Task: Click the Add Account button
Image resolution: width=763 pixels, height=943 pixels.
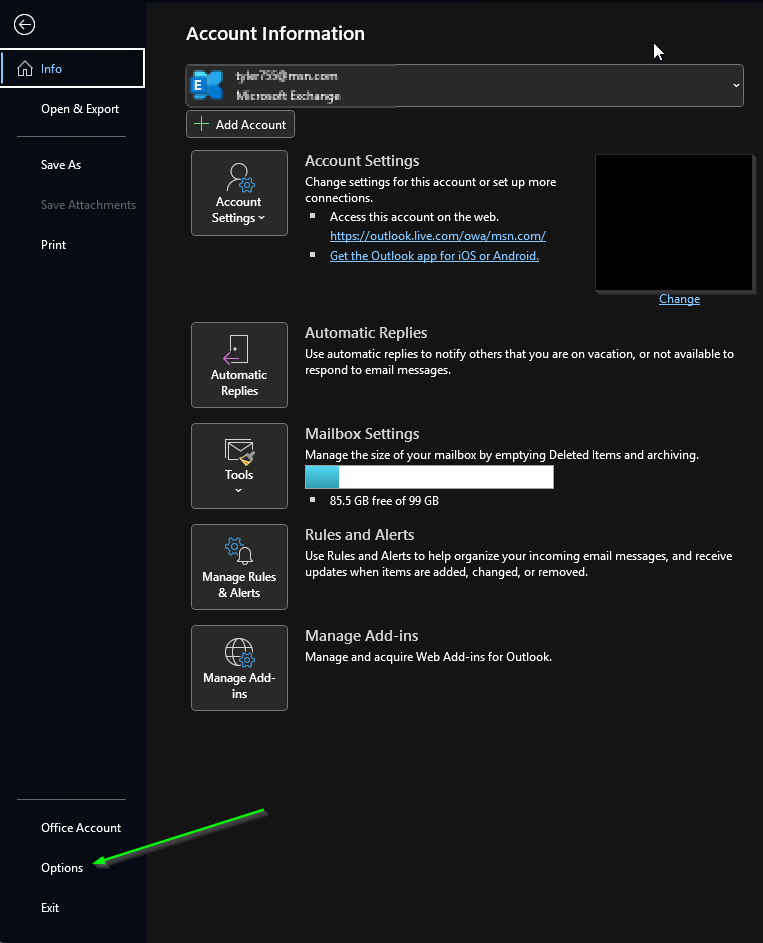Action: (240, 125)
